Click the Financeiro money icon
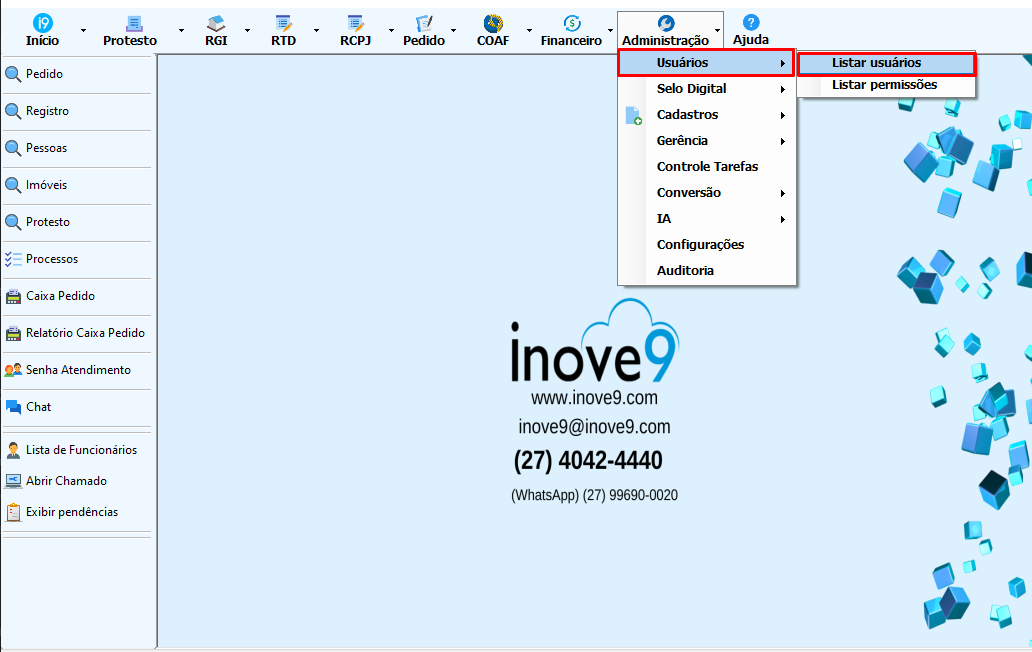 (571, 23)
